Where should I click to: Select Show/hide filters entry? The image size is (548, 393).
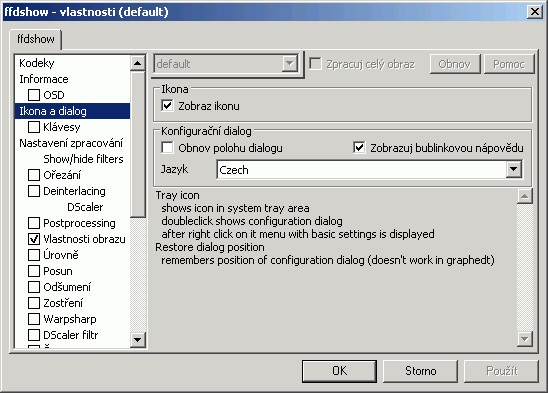tap(84, 159)
